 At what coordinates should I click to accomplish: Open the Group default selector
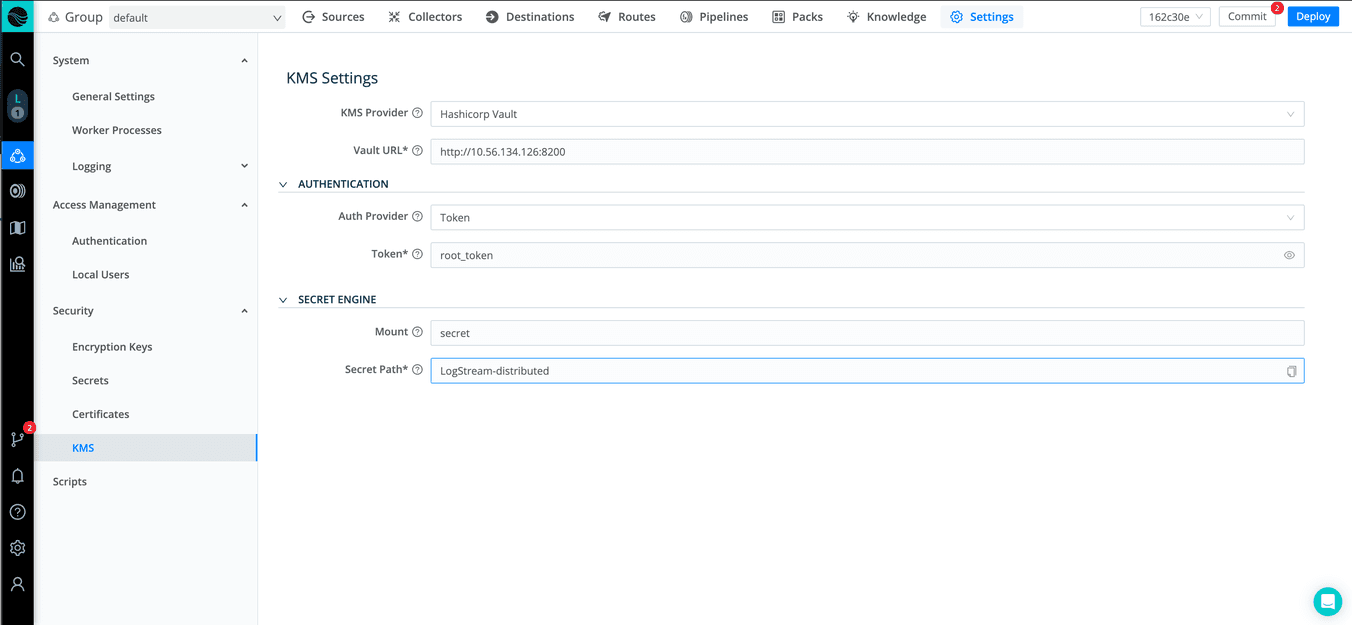pyautogui.click(x=196, y=18)
